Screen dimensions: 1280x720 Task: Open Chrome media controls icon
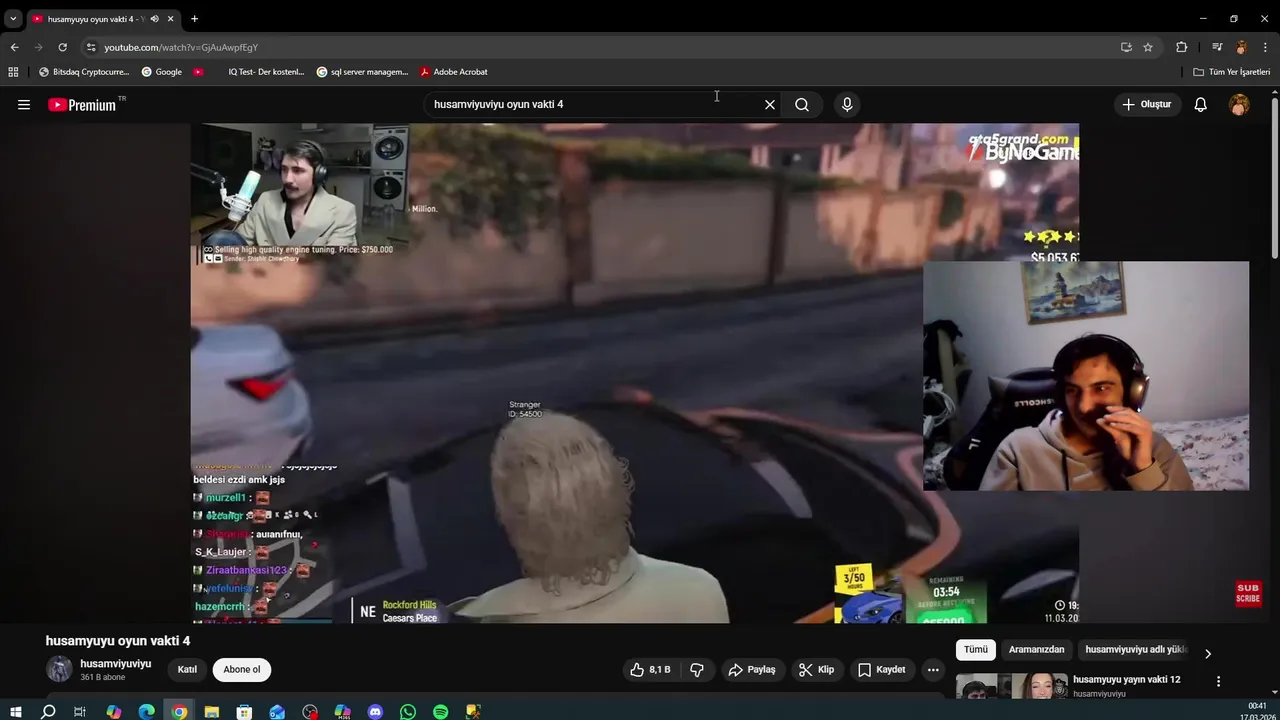[x=1217, y=47]
